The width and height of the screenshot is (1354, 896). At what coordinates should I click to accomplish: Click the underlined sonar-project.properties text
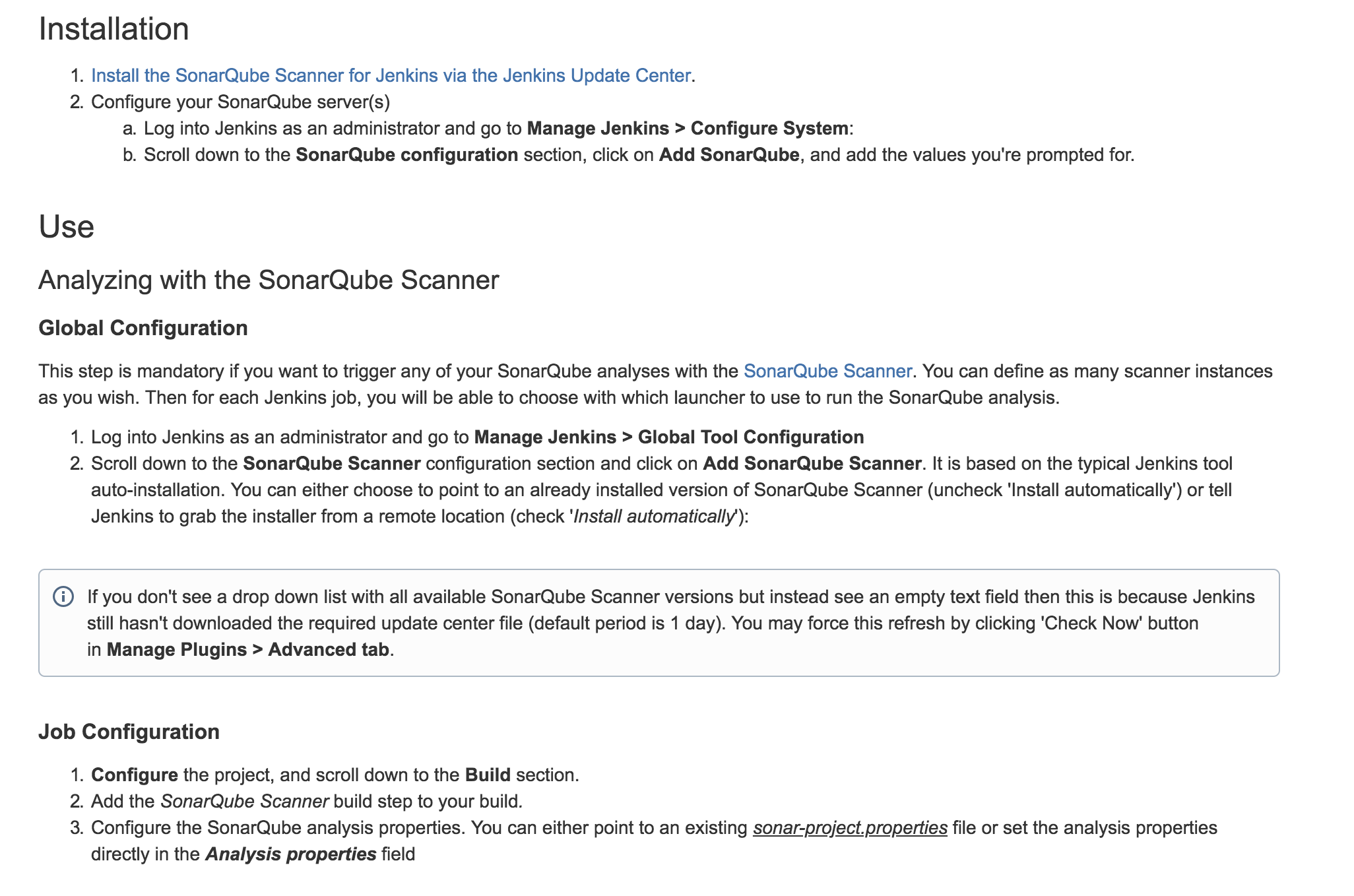850,828
